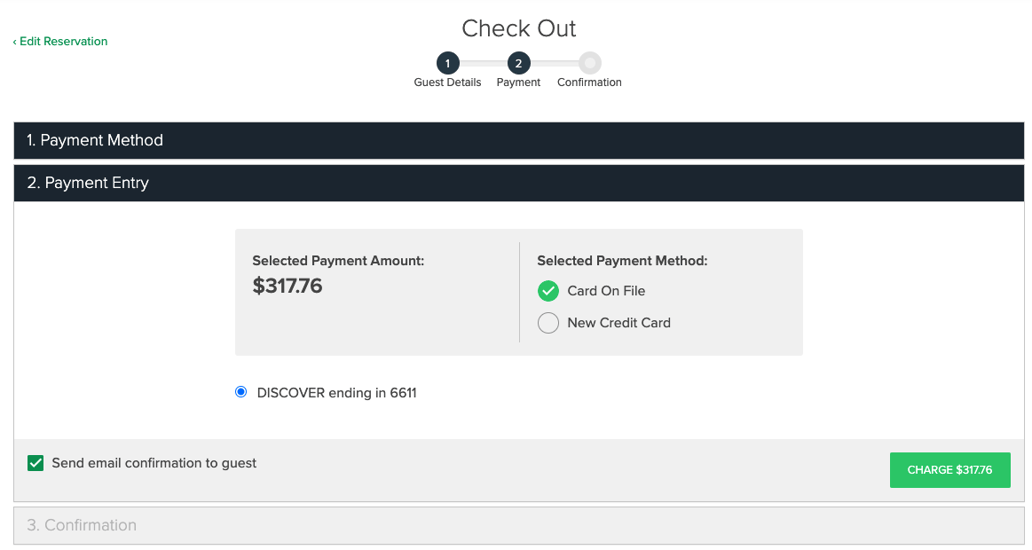Uncheck the send email confirmation checkbox
The height and width of the screenshot is (550, 1032).
pos(36,463)
